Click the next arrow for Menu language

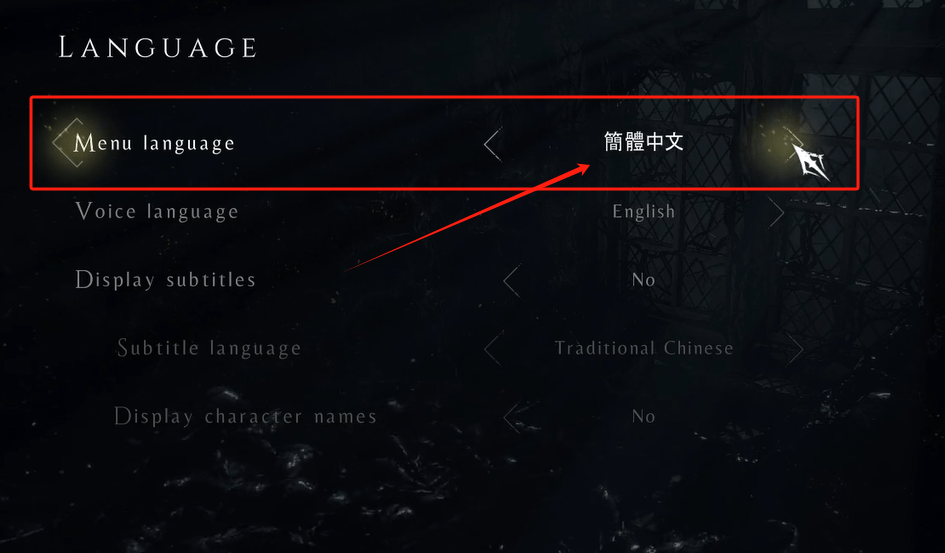796,143
